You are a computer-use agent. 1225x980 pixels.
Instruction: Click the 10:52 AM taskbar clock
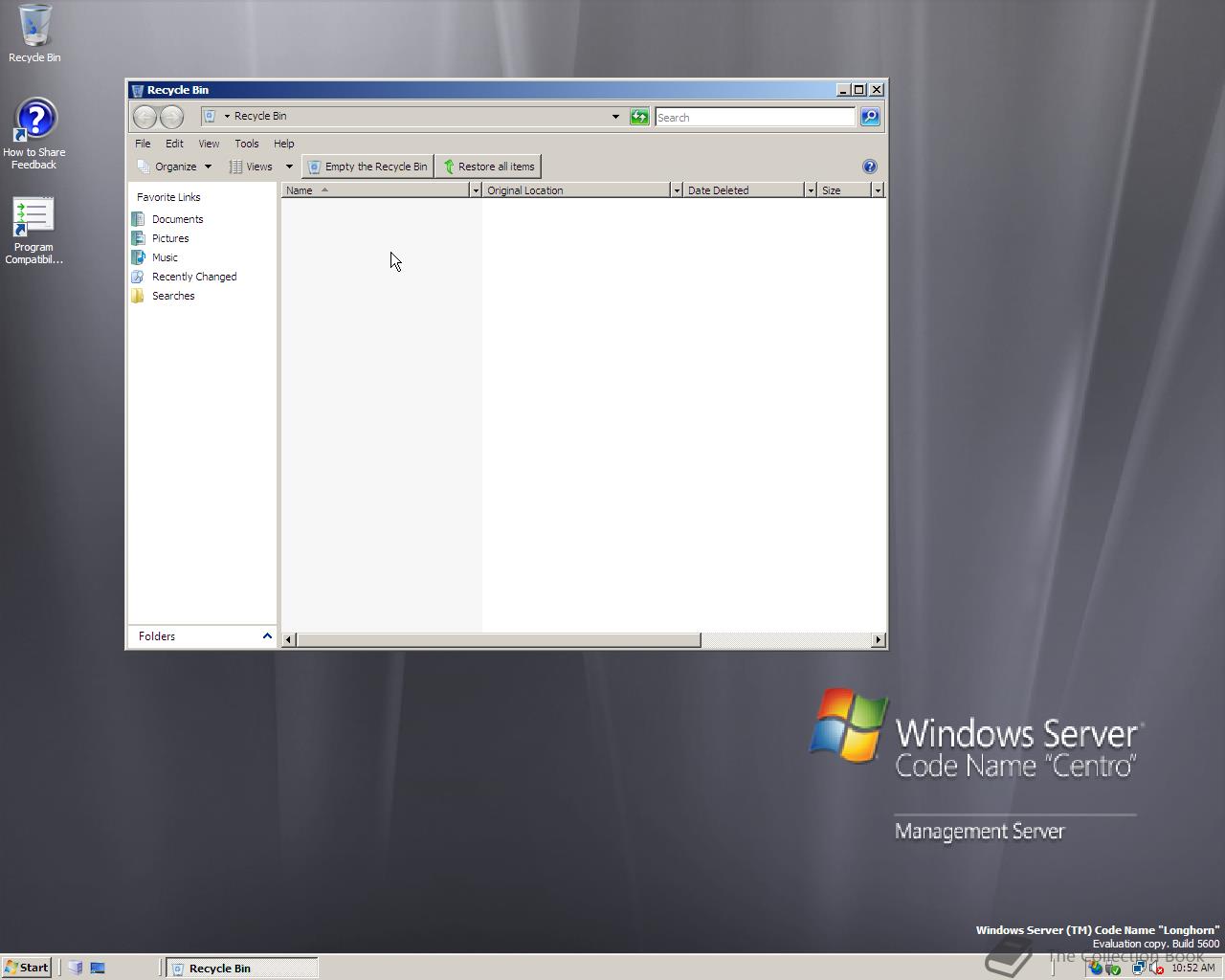coord(1192,968)
